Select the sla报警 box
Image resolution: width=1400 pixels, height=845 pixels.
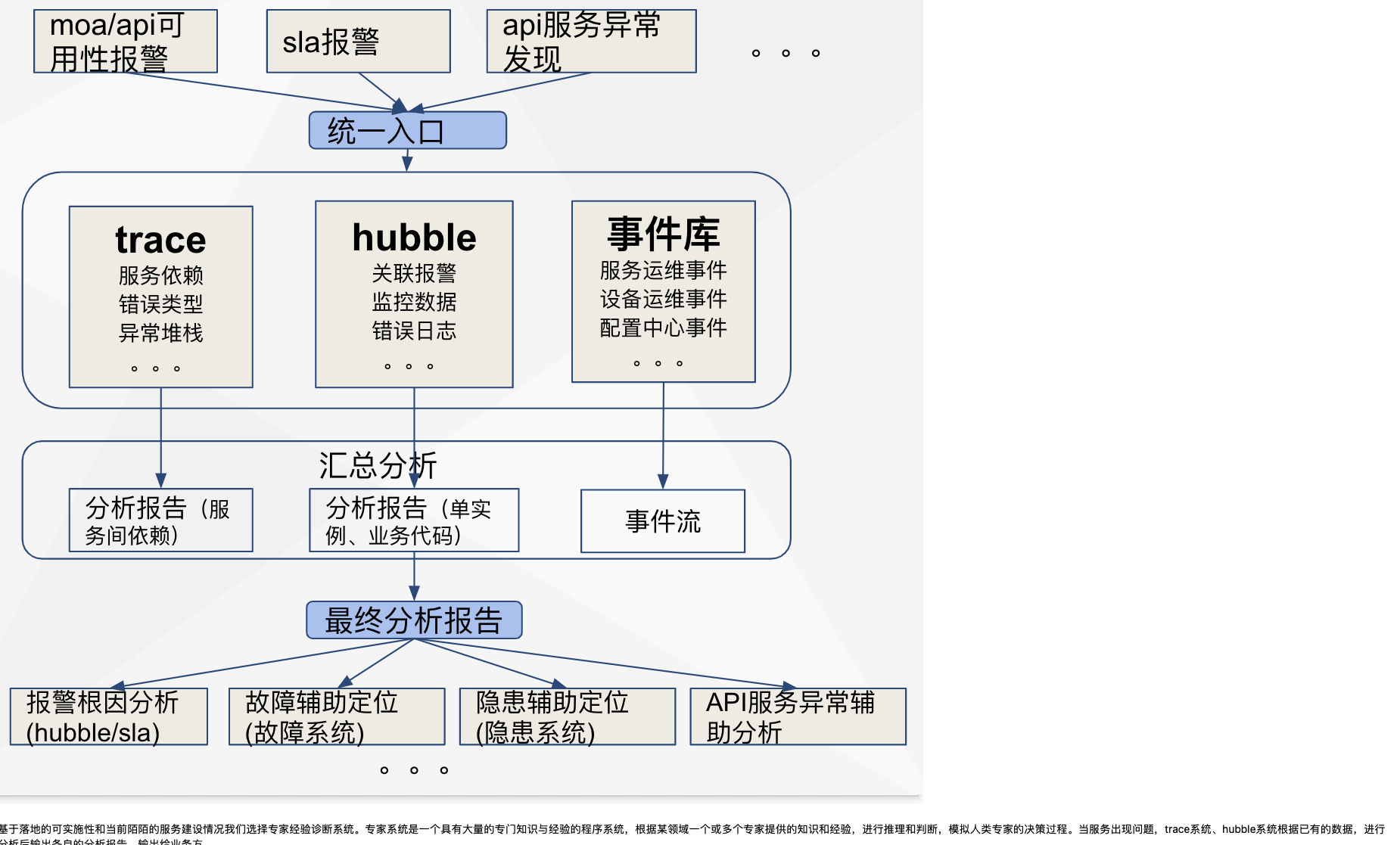pyautogui.click(x=359, y=42)
